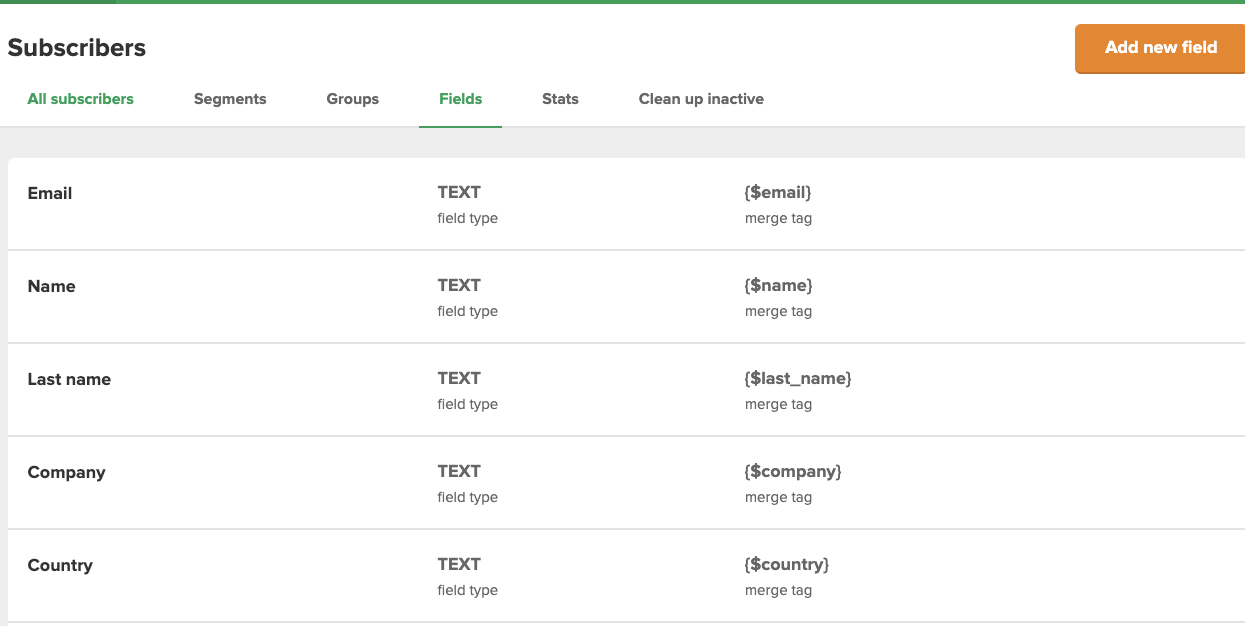This screenshot has height=626, width=1245.
Task: Click the TEXT field type of Email
Action: pos(459,192)
